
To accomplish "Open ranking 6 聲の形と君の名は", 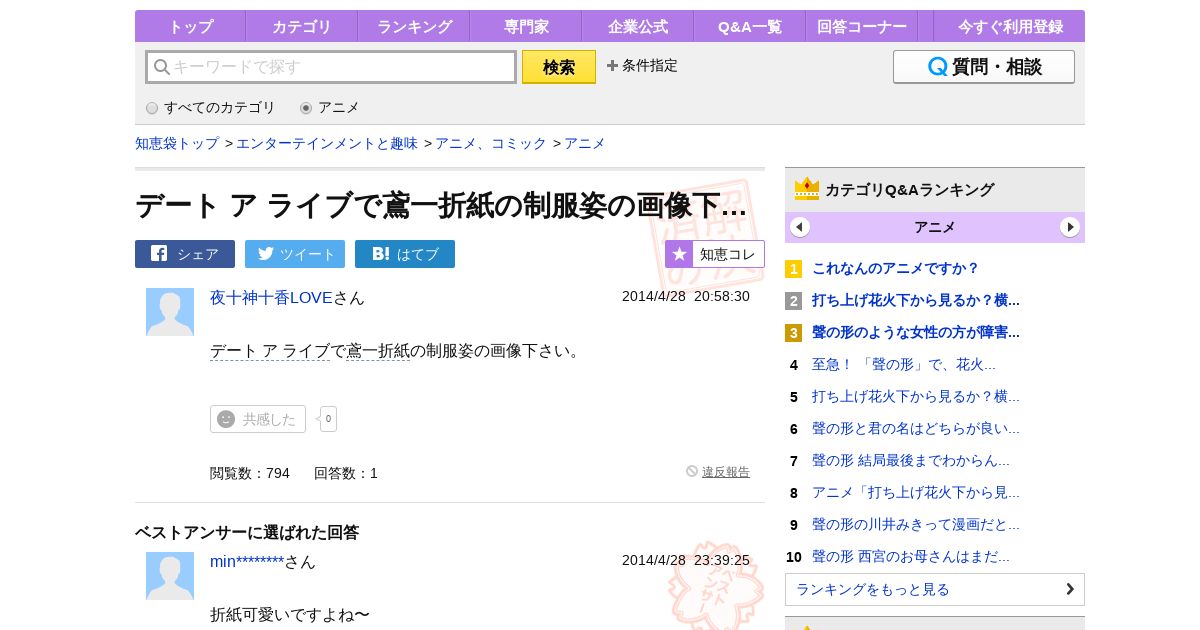I will (916, 428).
